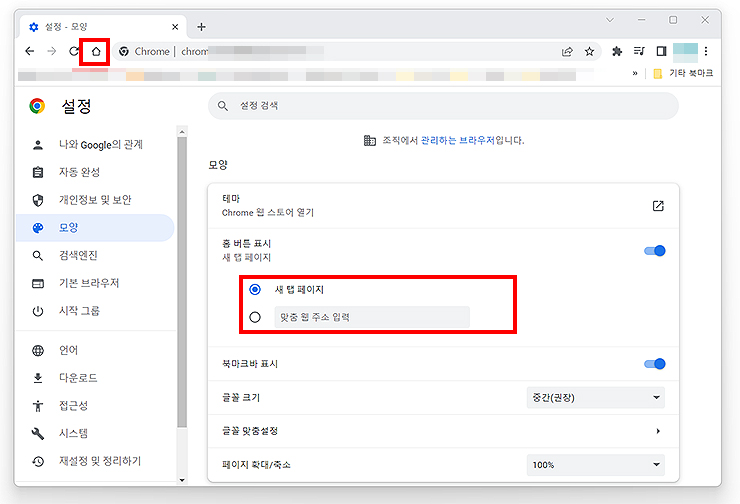This screenshot has width=740, height=504.
Task: Click the home button in toolbar
Action: click(96, 51)
